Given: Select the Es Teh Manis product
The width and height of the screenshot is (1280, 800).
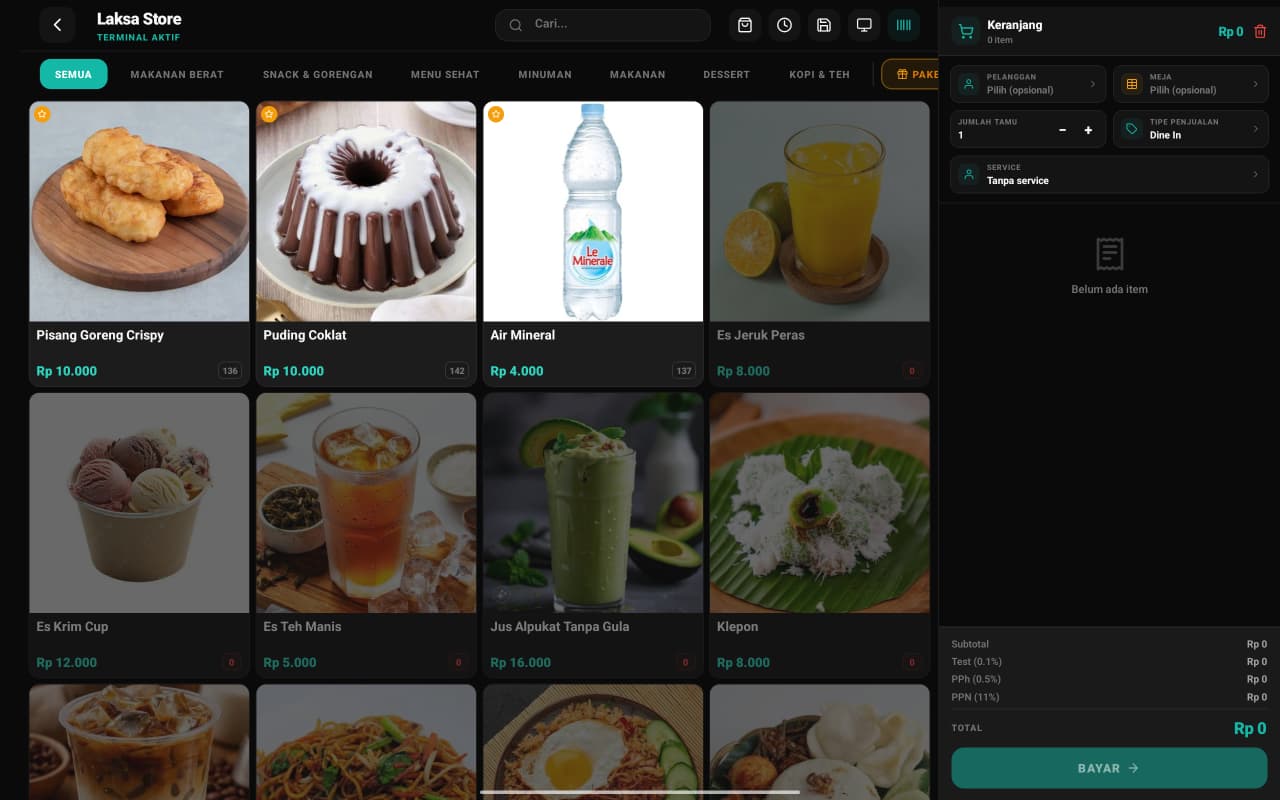Looking at the screenshot, I should point(366,535).
